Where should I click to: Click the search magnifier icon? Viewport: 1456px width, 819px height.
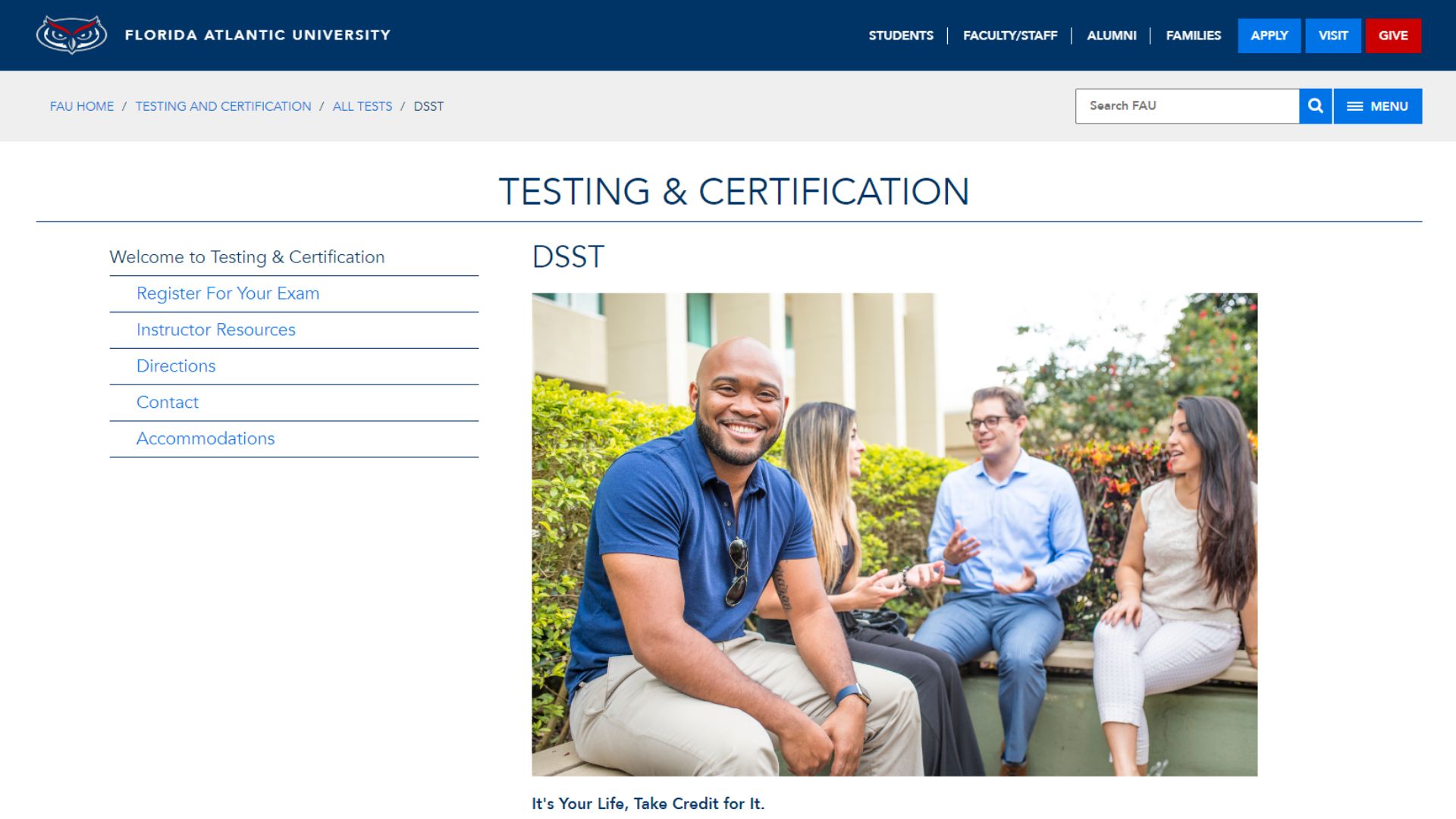click(1315, 105)
